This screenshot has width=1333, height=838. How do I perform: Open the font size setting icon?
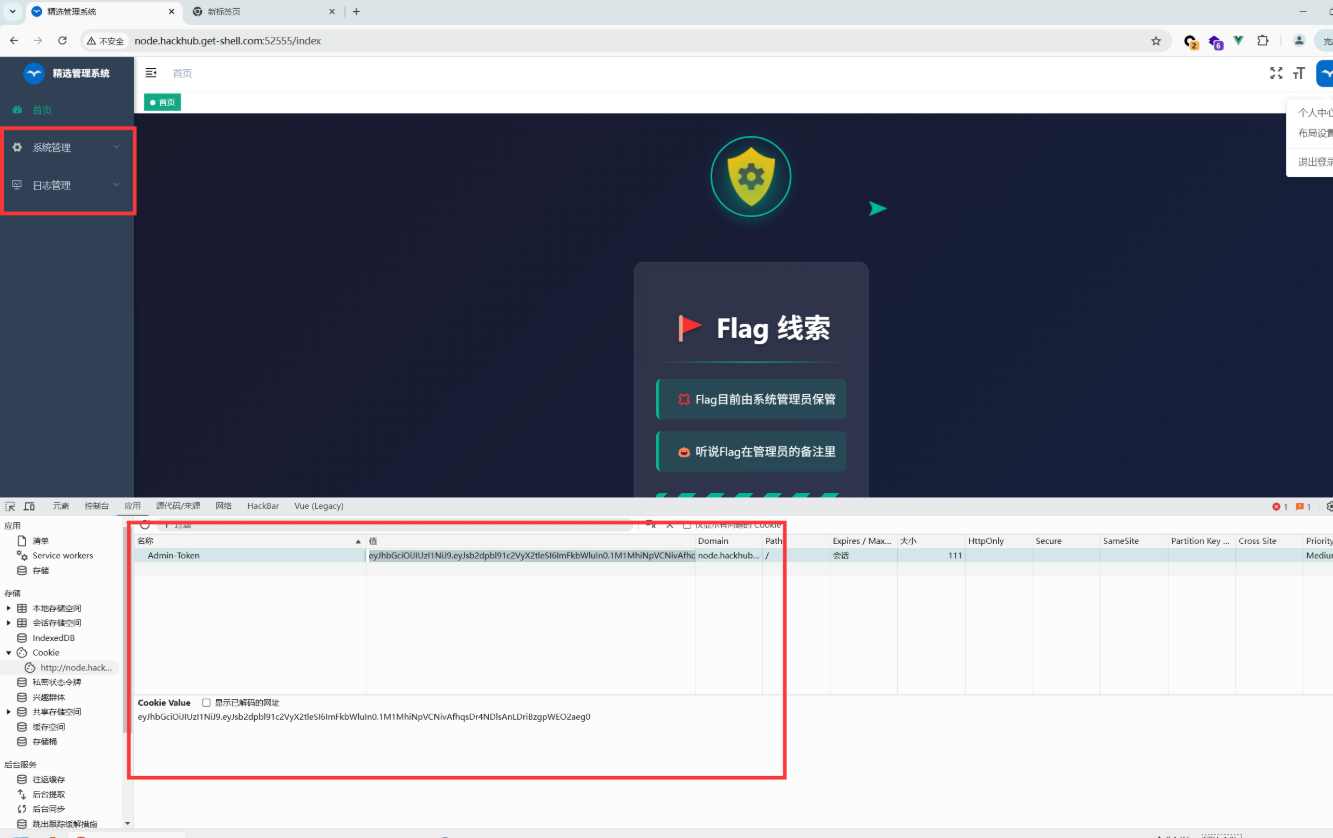tap(1299, 73)
